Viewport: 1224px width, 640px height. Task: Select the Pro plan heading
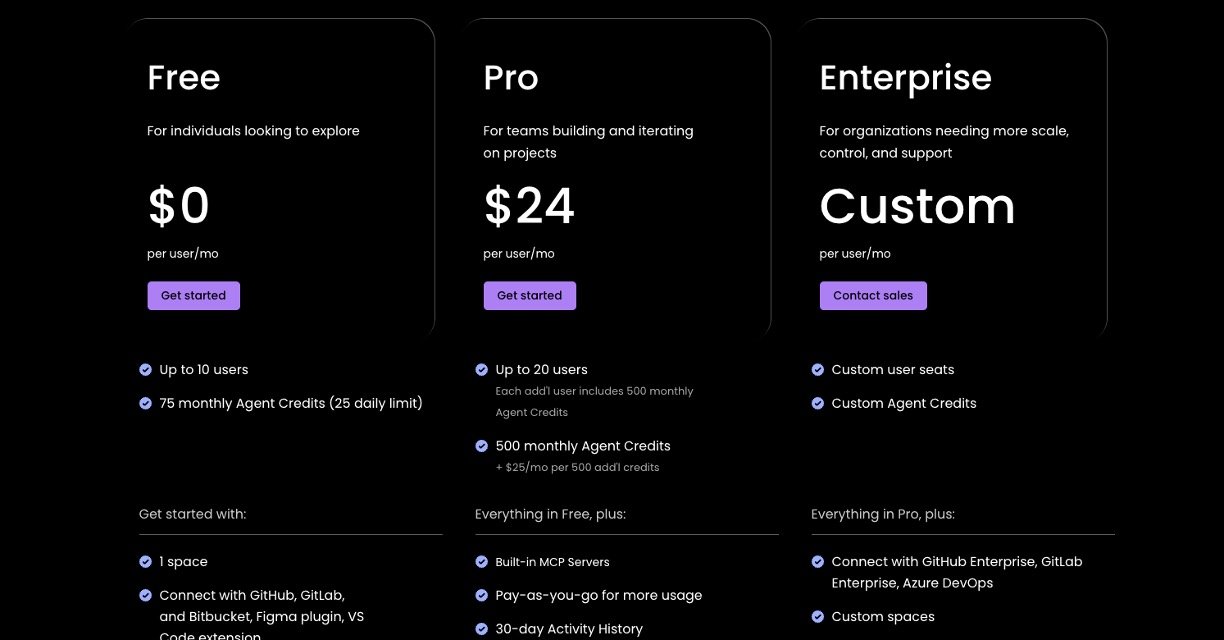(511, 78)
